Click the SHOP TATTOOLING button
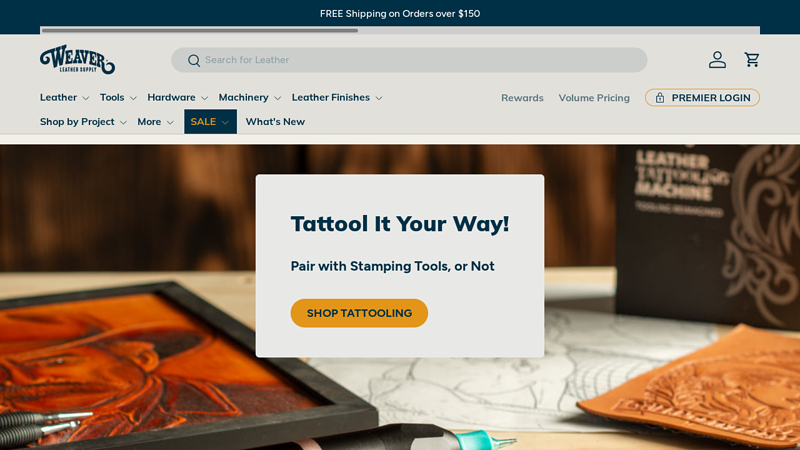Screen dimensions: 800x450 click(x=359, y=313)
